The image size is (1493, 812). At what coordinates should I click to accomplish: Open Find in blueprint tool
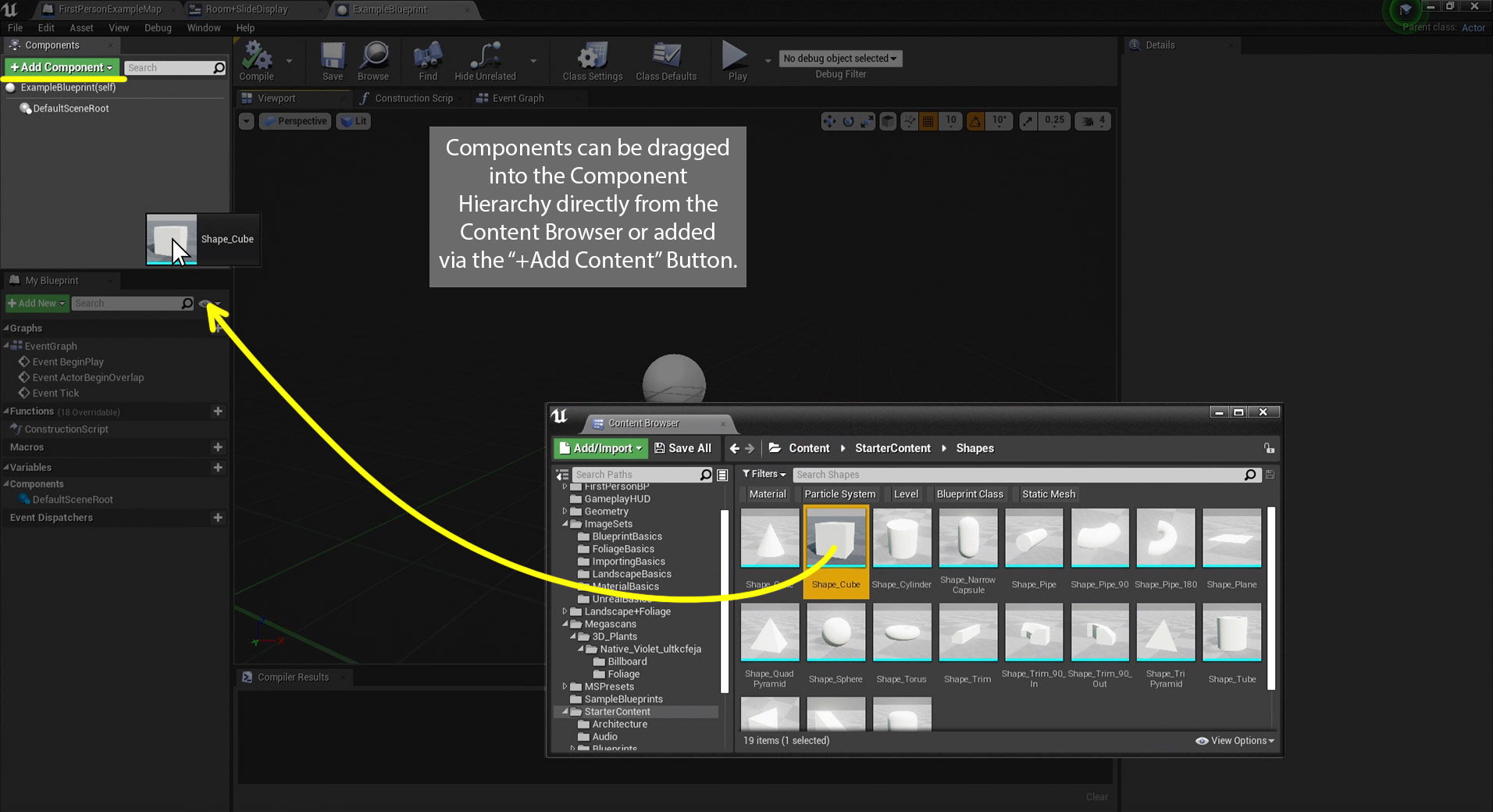point(428,61)
